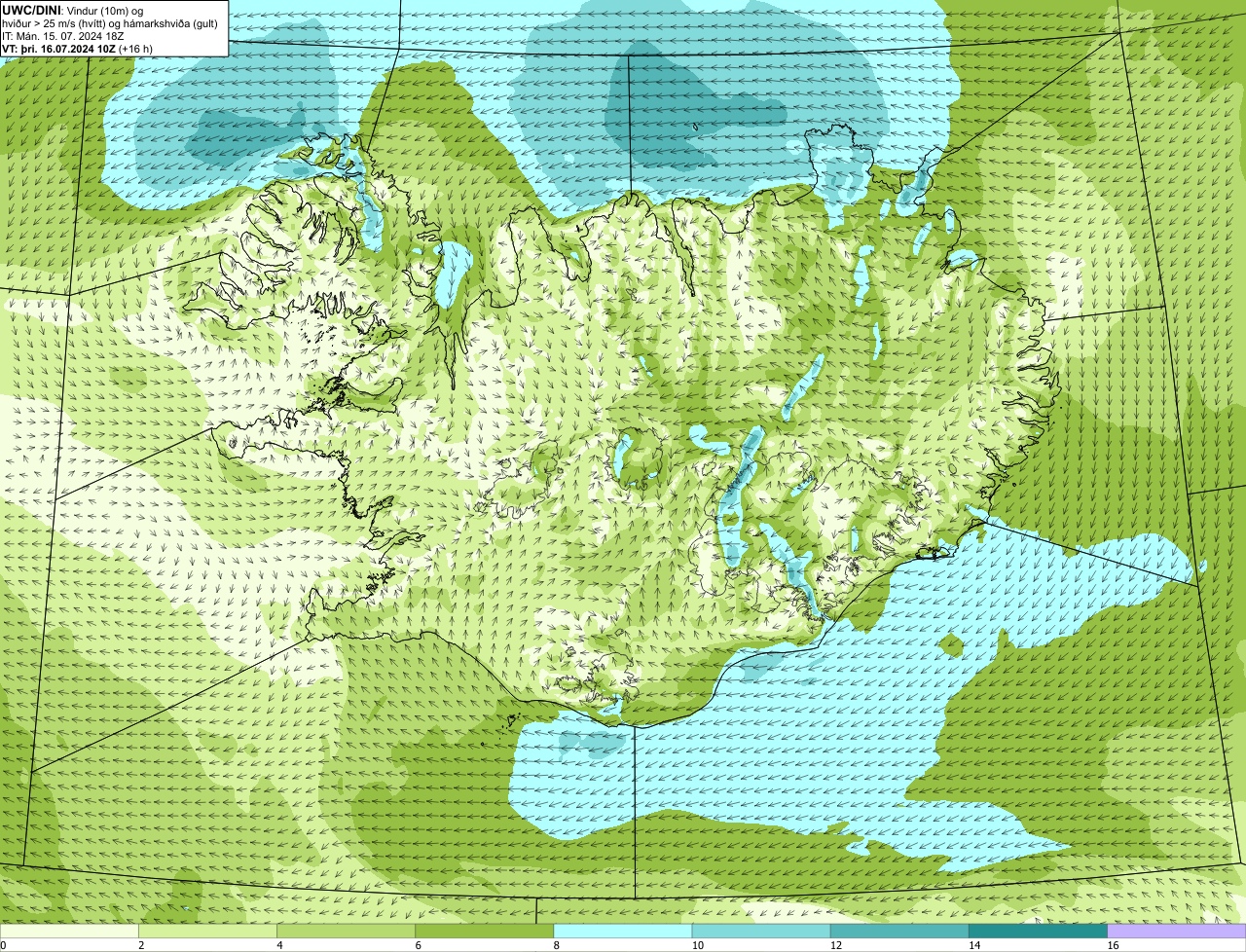This screenshot has width=1246, height=952.
Task: Click the legend scale label '8'
Action: [x=557, y=945]
